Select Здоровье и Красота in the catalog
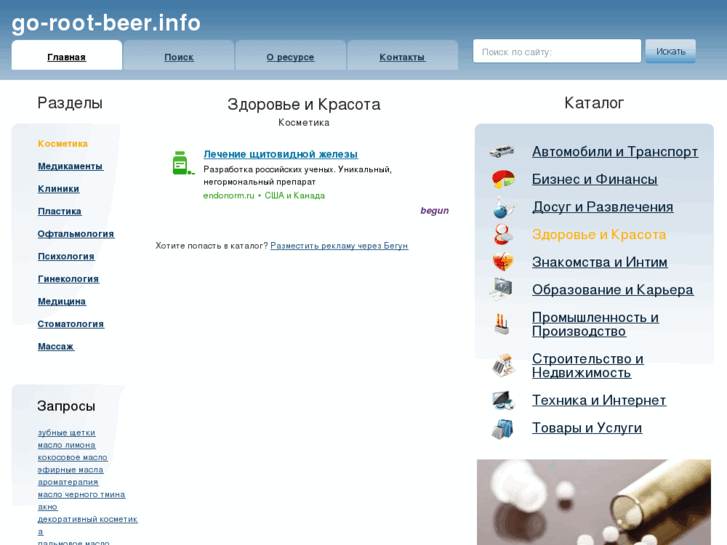This screenshot has height=545, width=727. [x=599, y=235]
